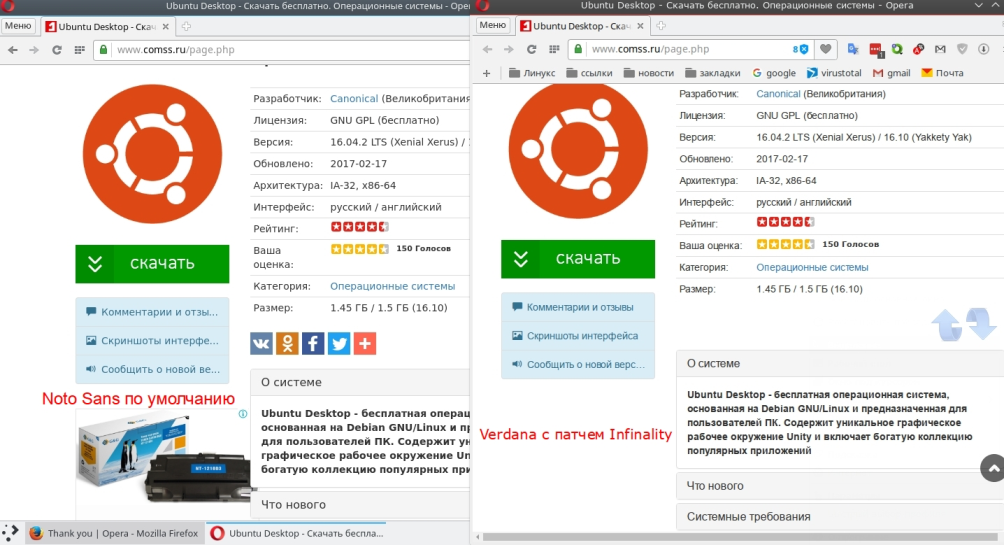Click grey shield extension icon
The image size is (1004, 545).
coord(962,49)
